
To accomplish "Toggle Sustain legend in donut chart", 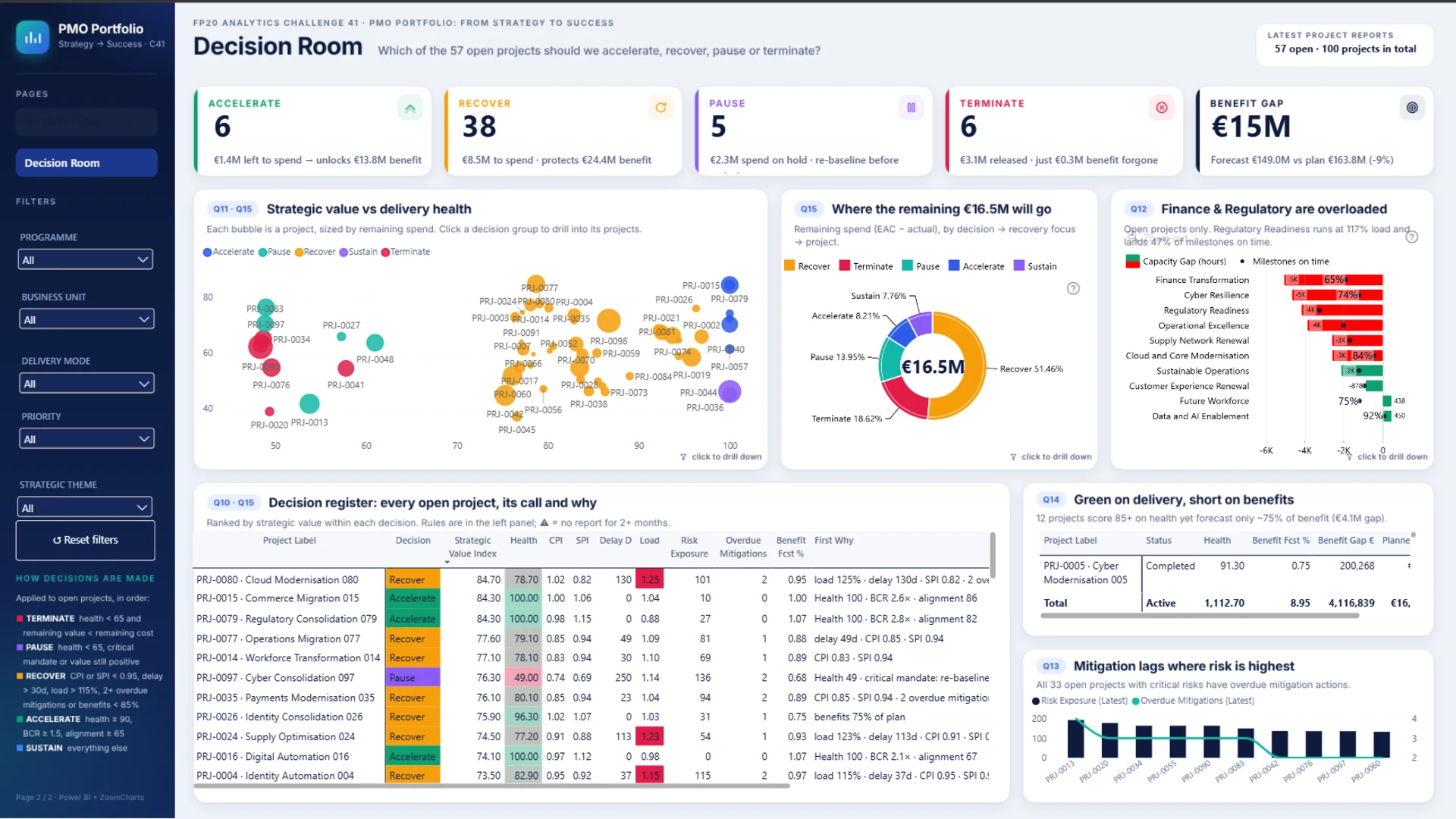I will [x=1035, y=266].
